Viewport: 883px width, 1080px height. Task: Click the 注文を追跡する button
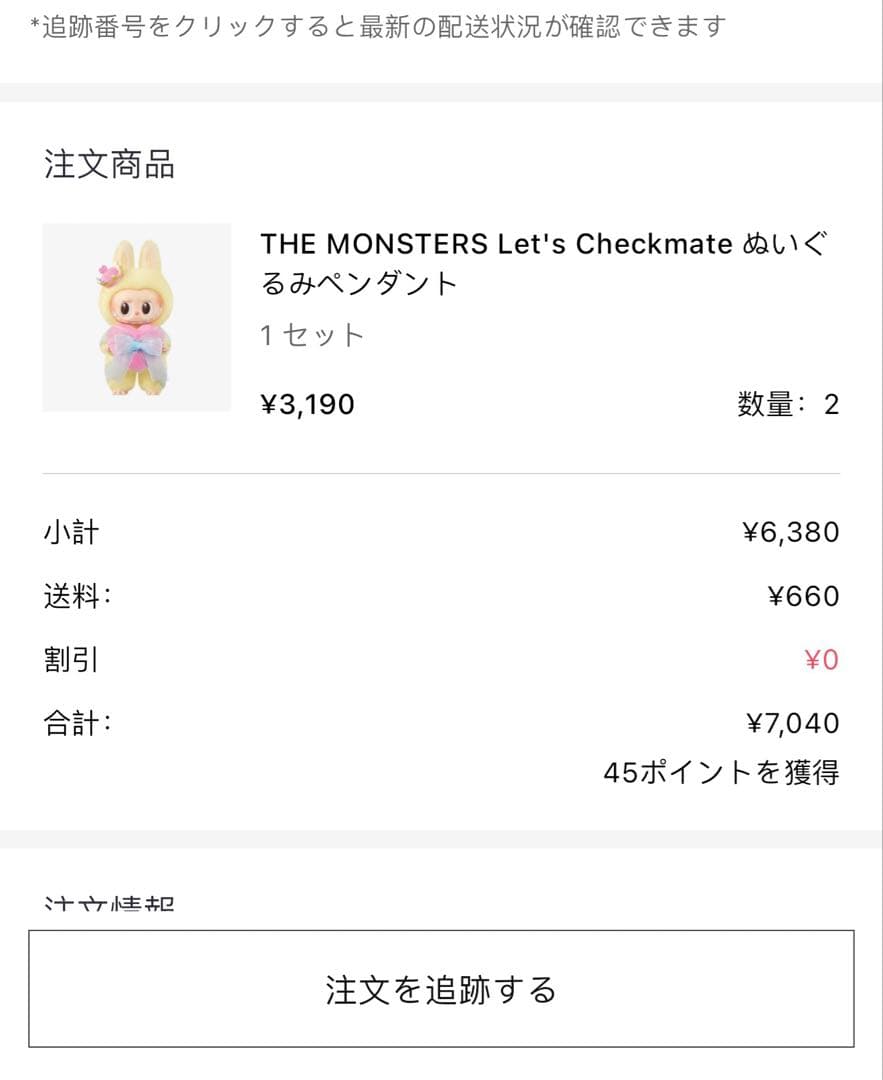441,989
